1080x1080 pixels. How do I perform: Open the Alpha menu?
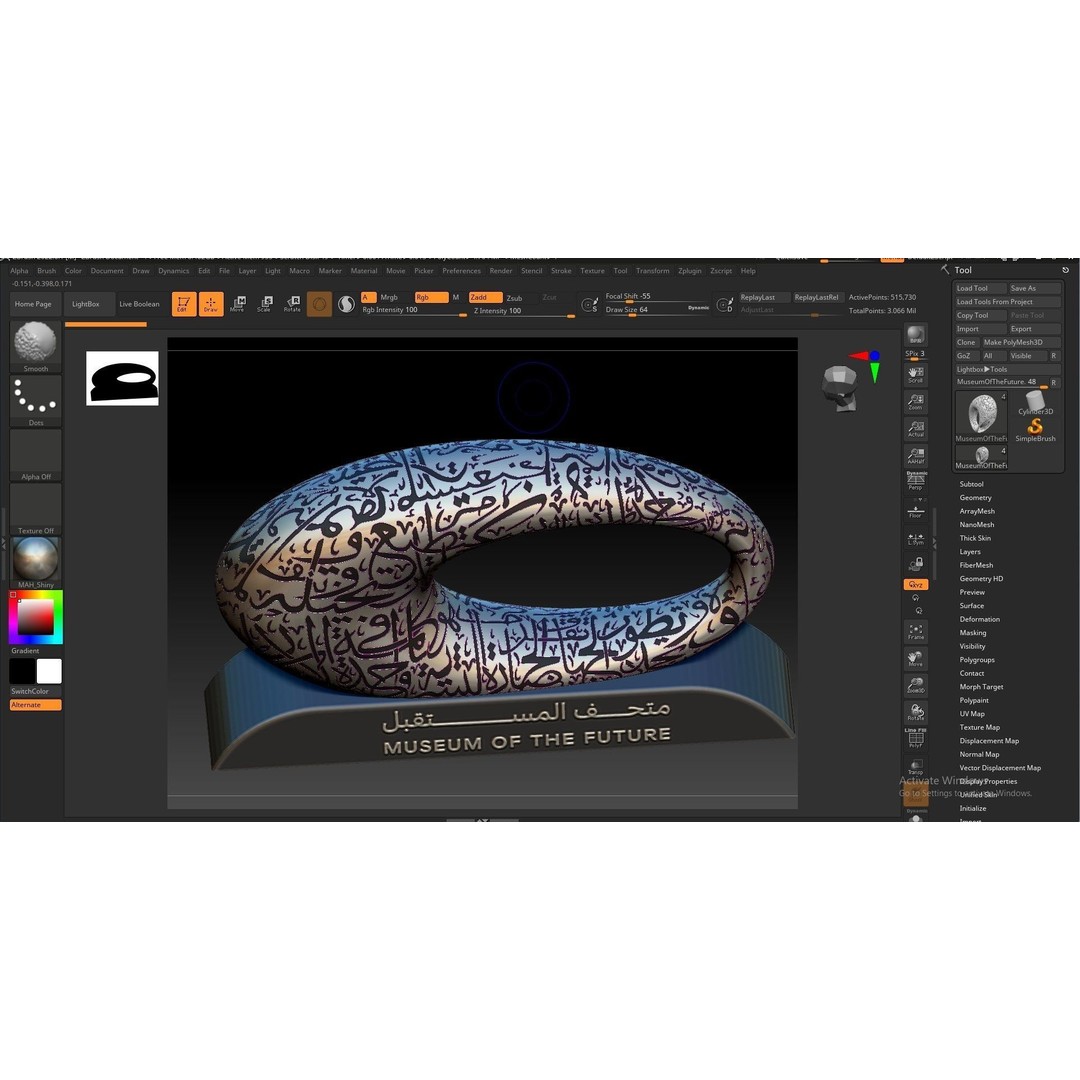tap(19, 271)
